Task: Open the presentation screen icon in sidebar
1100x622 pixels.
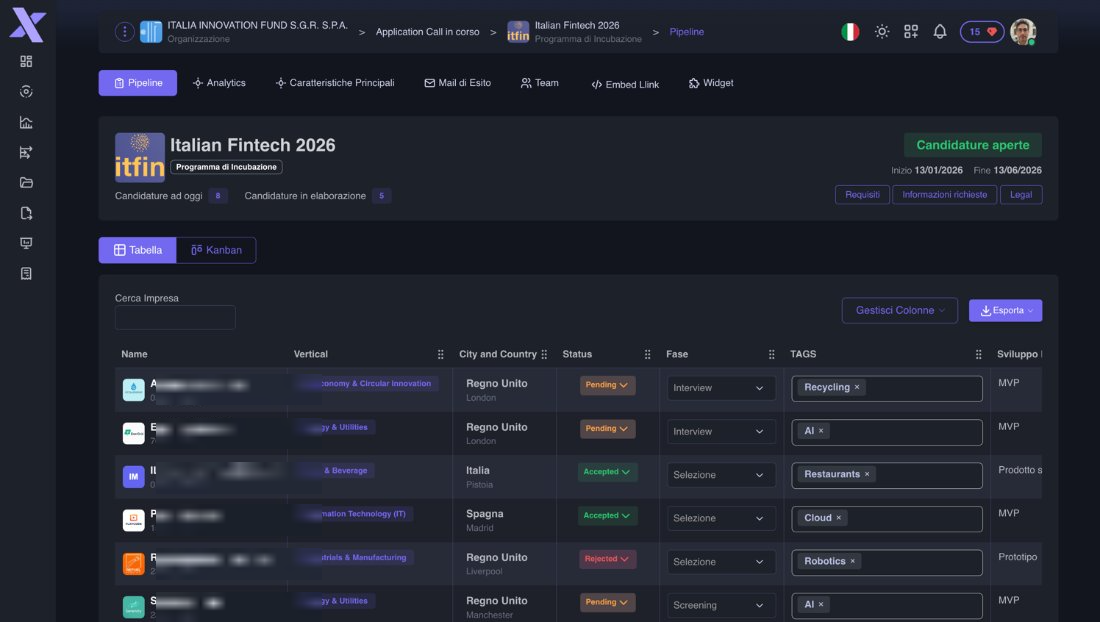Action: (26, 243)
